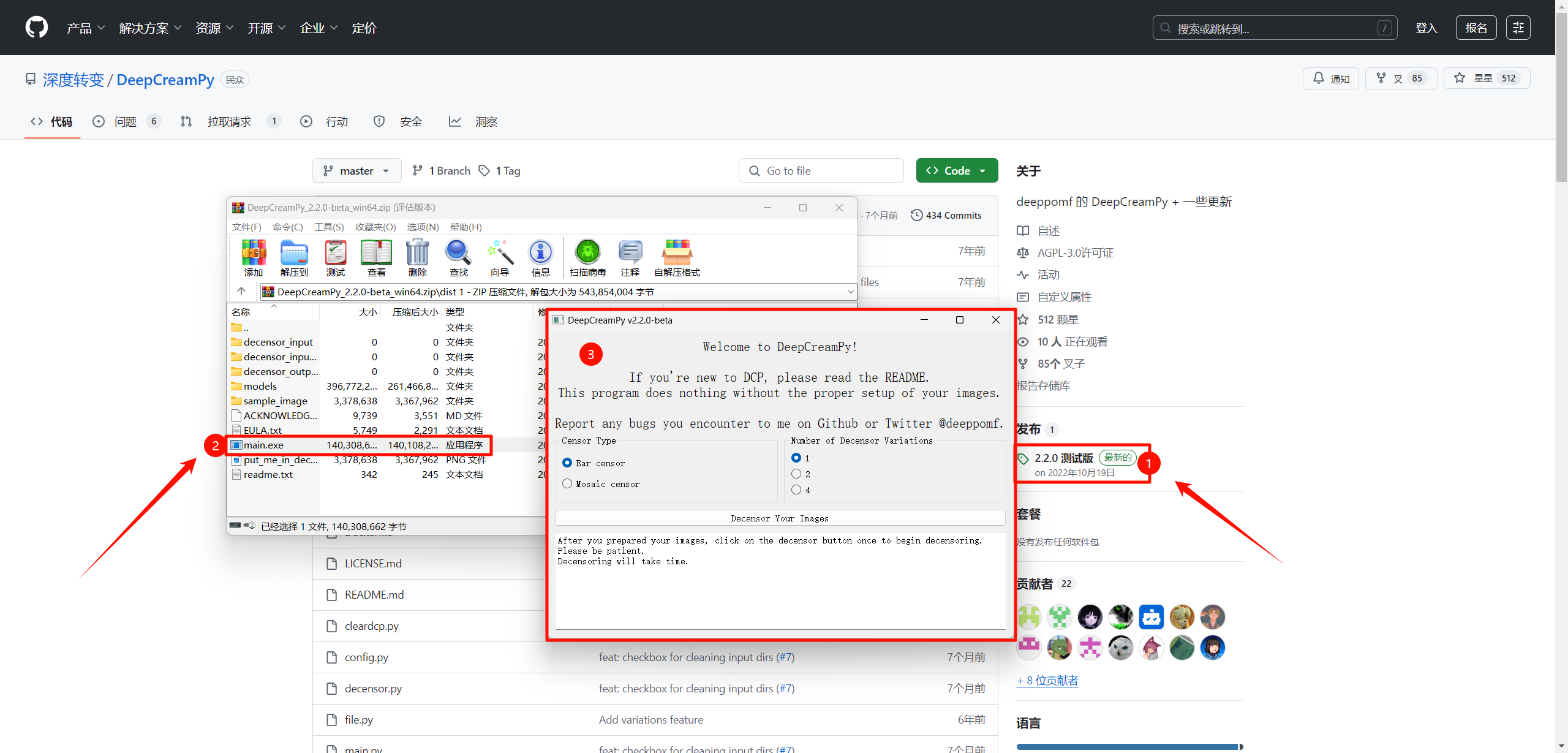Viewport: 1568px width, 753px height.
Task: Open WinRAR address path dropdown arrow
Action: pyautogui.click(x=850, y=292)
